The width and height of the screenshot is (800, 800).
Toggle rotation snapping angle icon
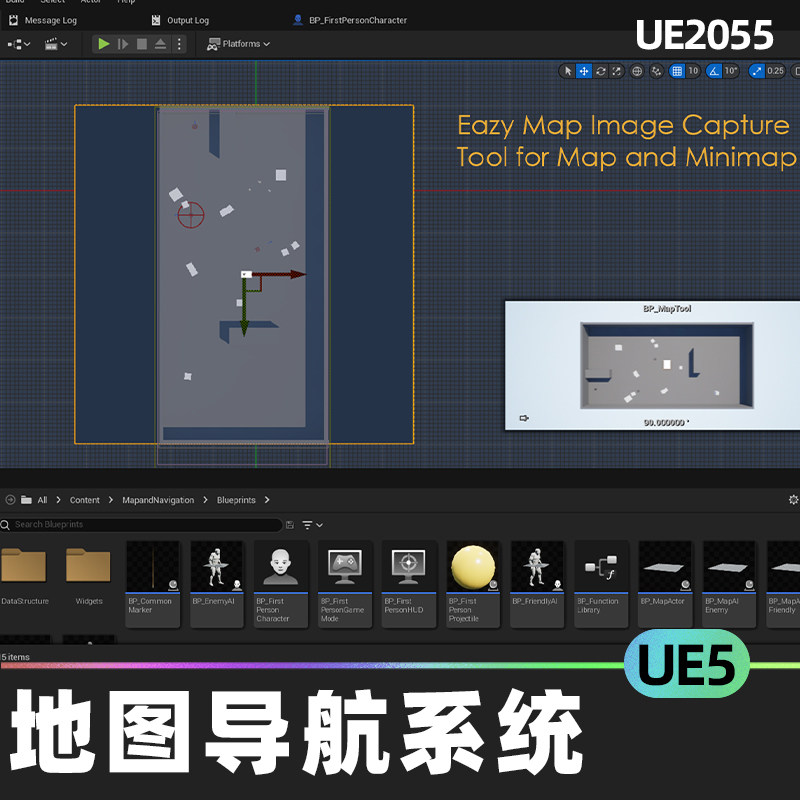click(x=713, y=71)
